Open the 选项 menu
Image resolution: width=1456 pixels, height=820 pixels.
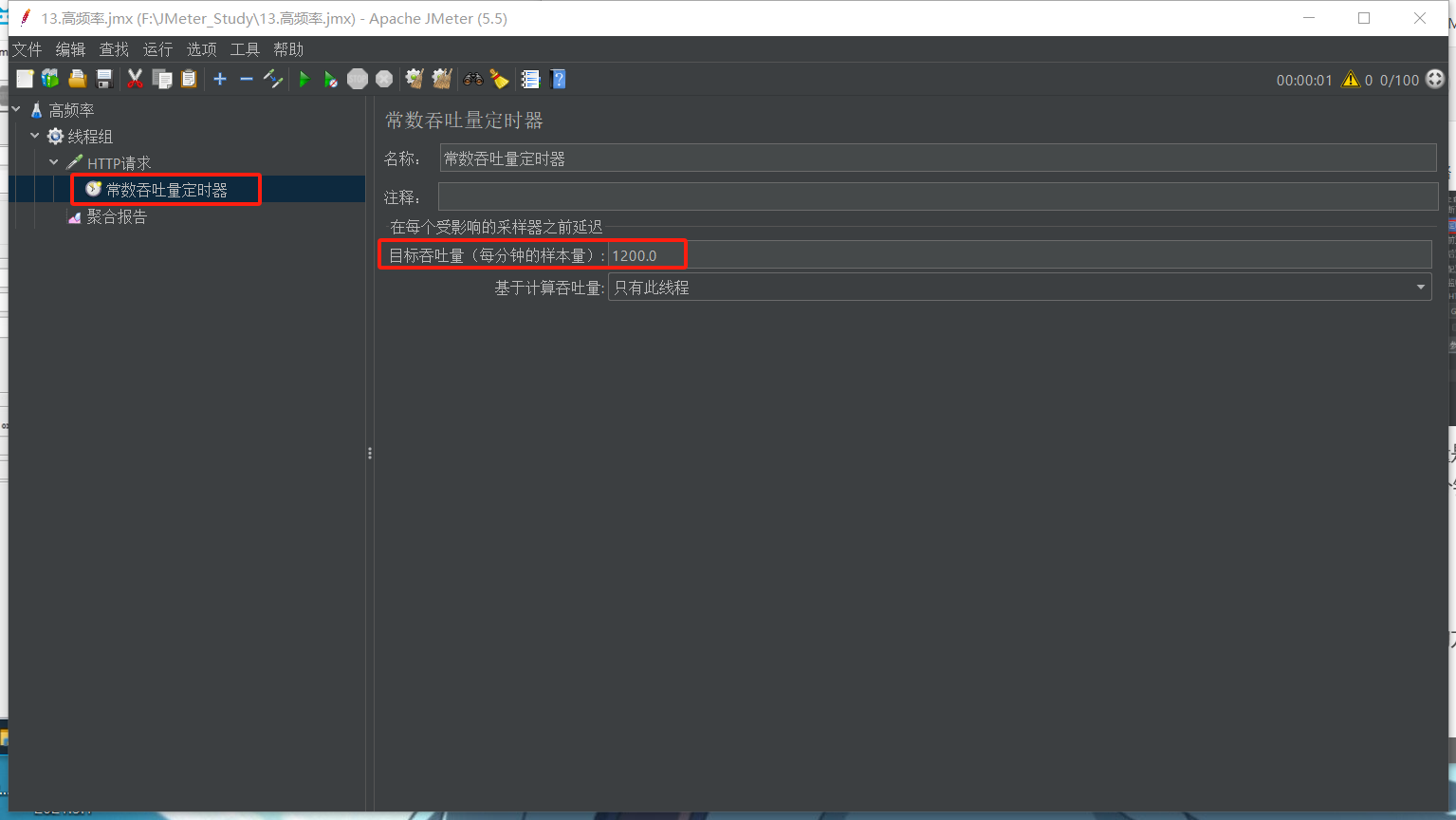pyautogui.click(x=201, y=49)
